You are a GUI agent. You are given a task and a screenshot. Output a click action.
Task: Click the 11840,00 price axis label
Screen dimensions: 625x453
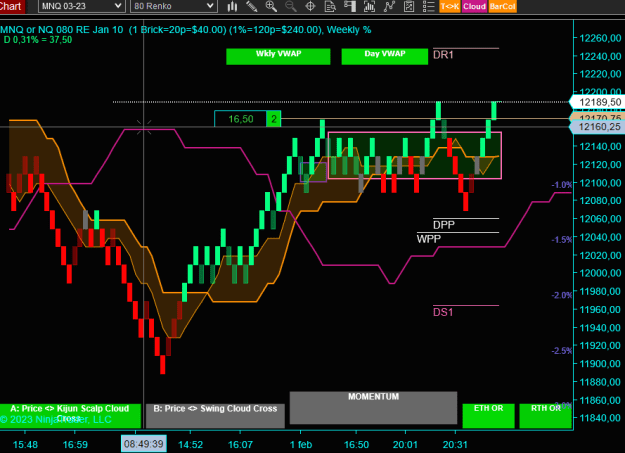click(600, 418)
